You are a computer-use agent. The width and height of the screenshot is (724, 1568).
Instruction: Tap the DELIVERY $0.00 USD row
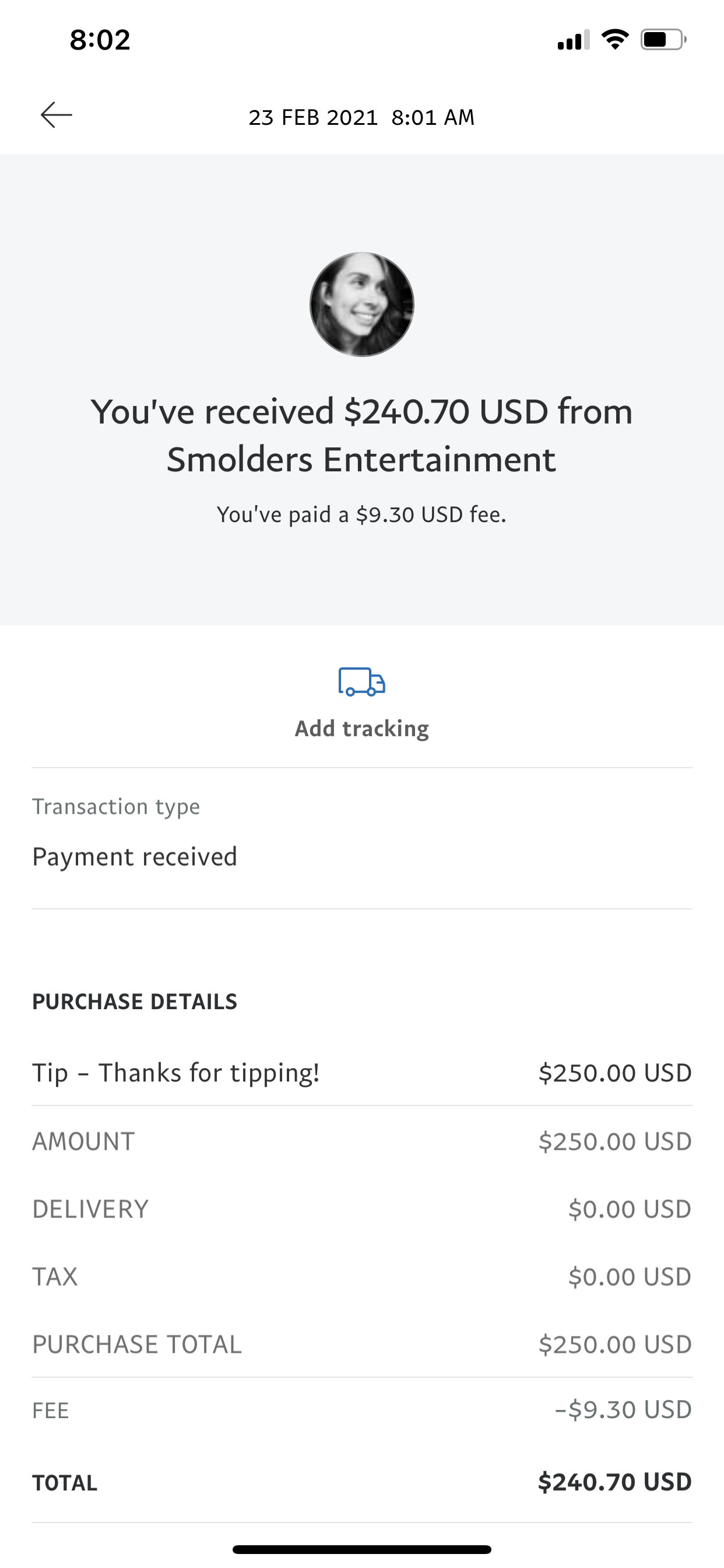coord(362,1209)
